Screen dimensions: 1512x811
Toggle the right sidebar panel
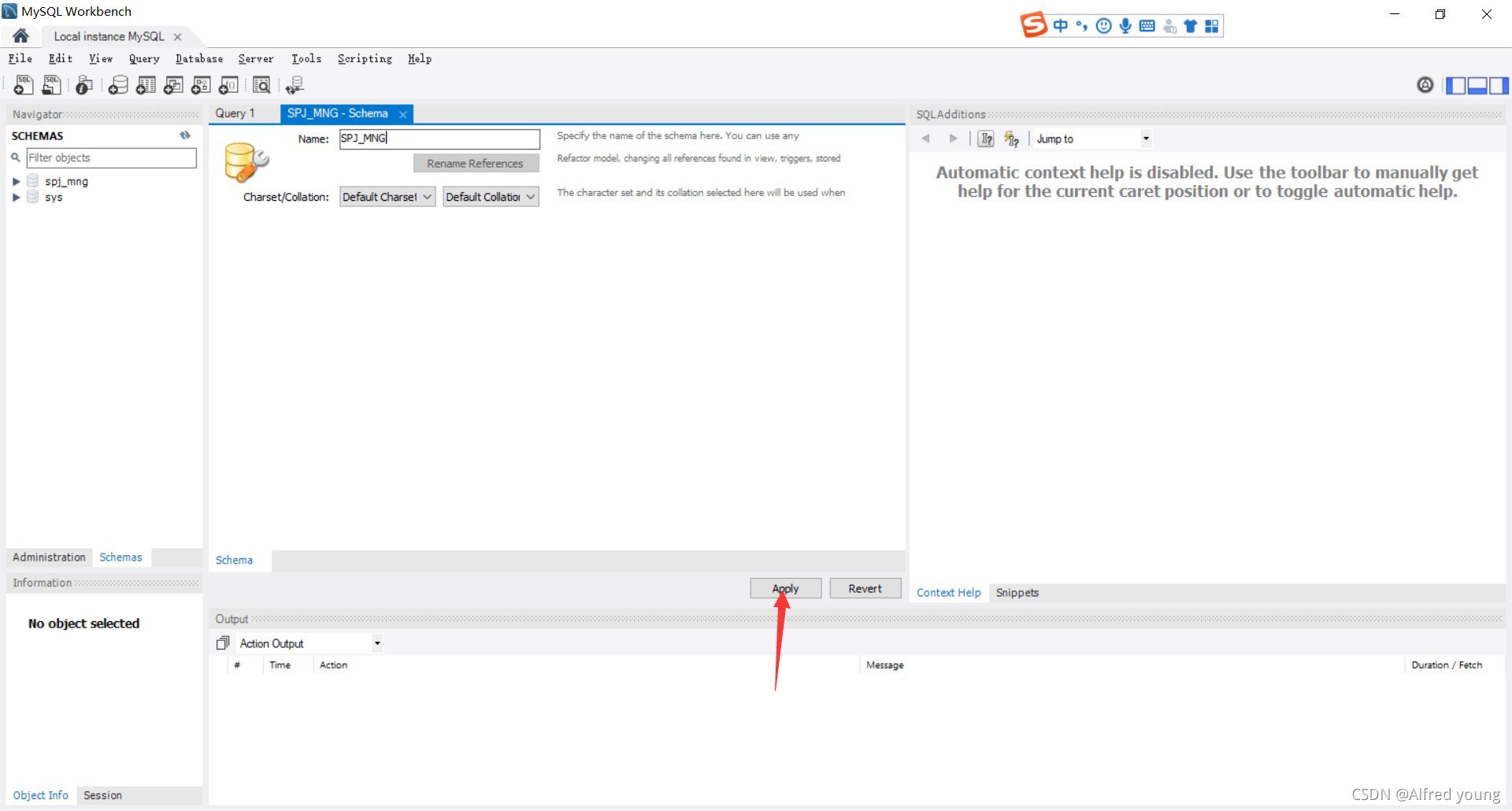coord(1499,85)
